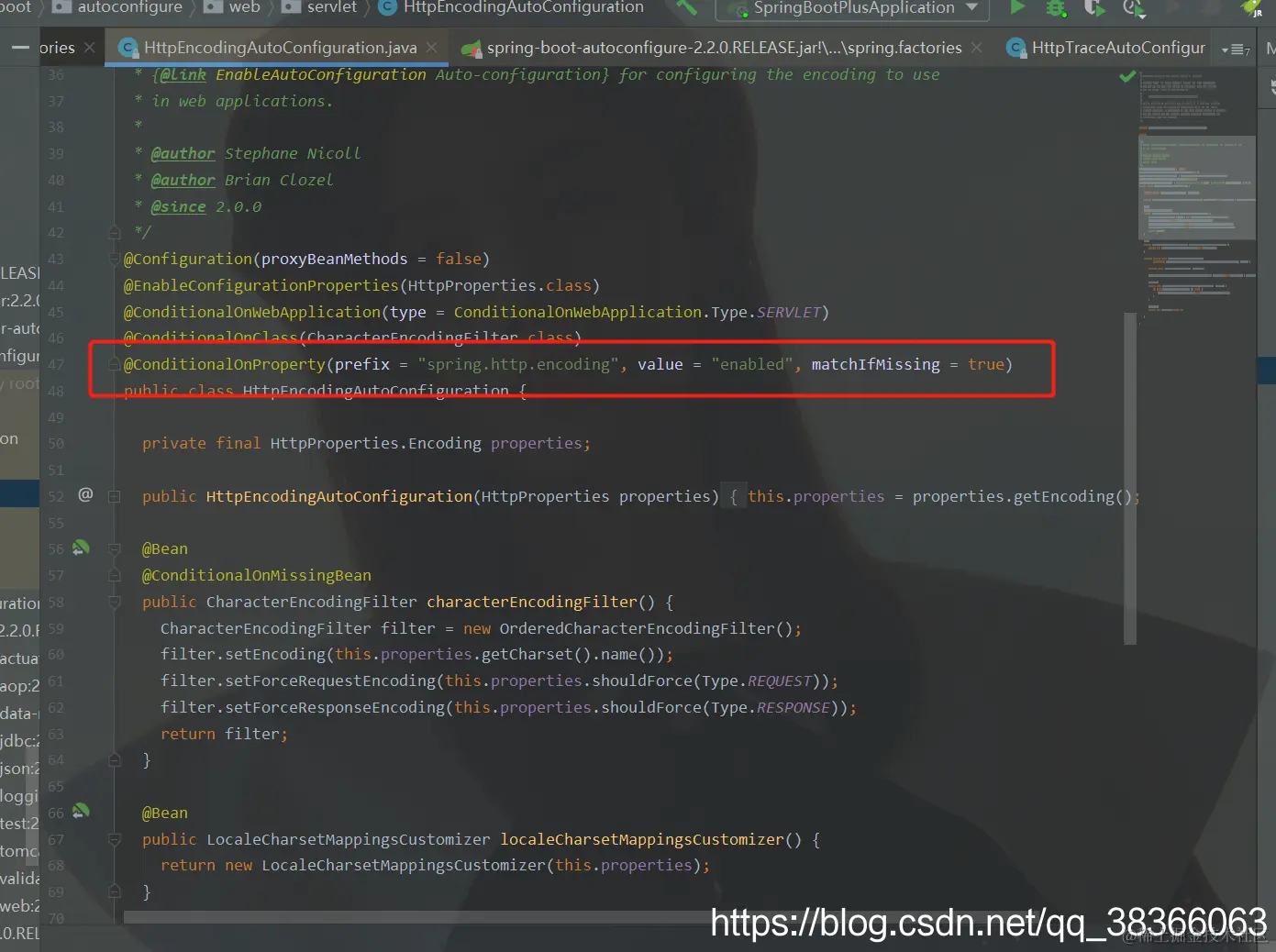Click the "enabled" string literal on line 47
Screen dimensions: 1276x952
coord(752,364)
